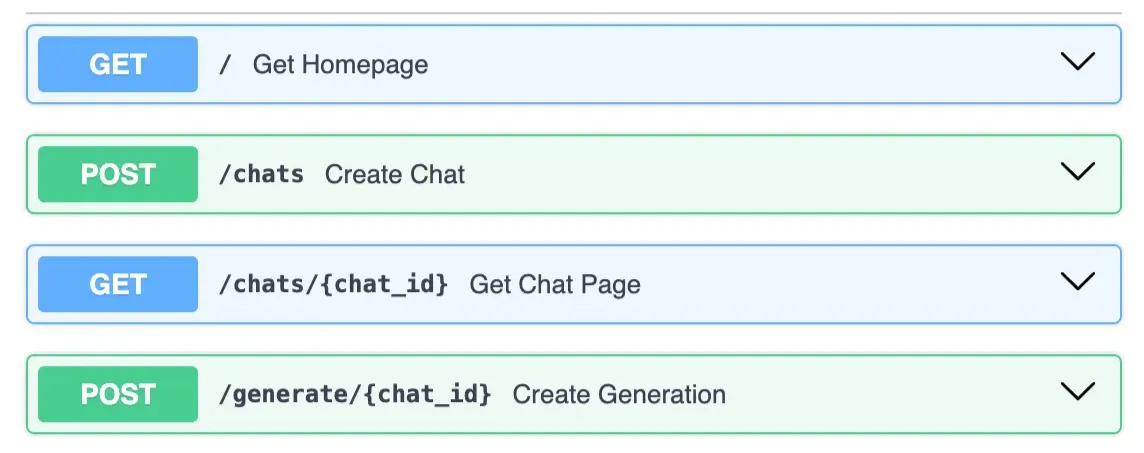Expand the Create Generation chevron arrow
Image resolution: width=1144 pixels, height=453 pixels.
(1077, 392)
